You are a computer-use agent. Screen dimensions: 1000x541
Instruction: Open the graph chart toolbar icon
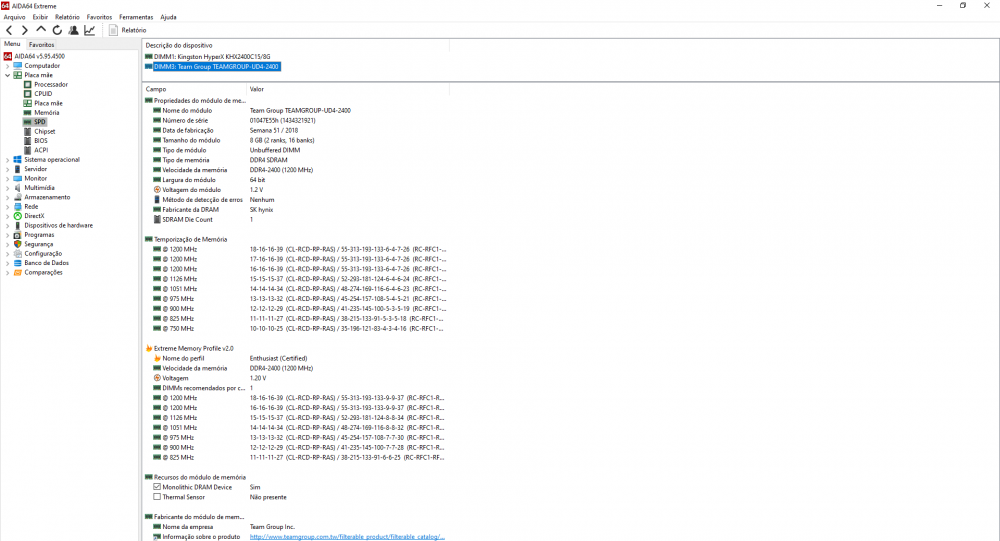[x=90, y=30]
